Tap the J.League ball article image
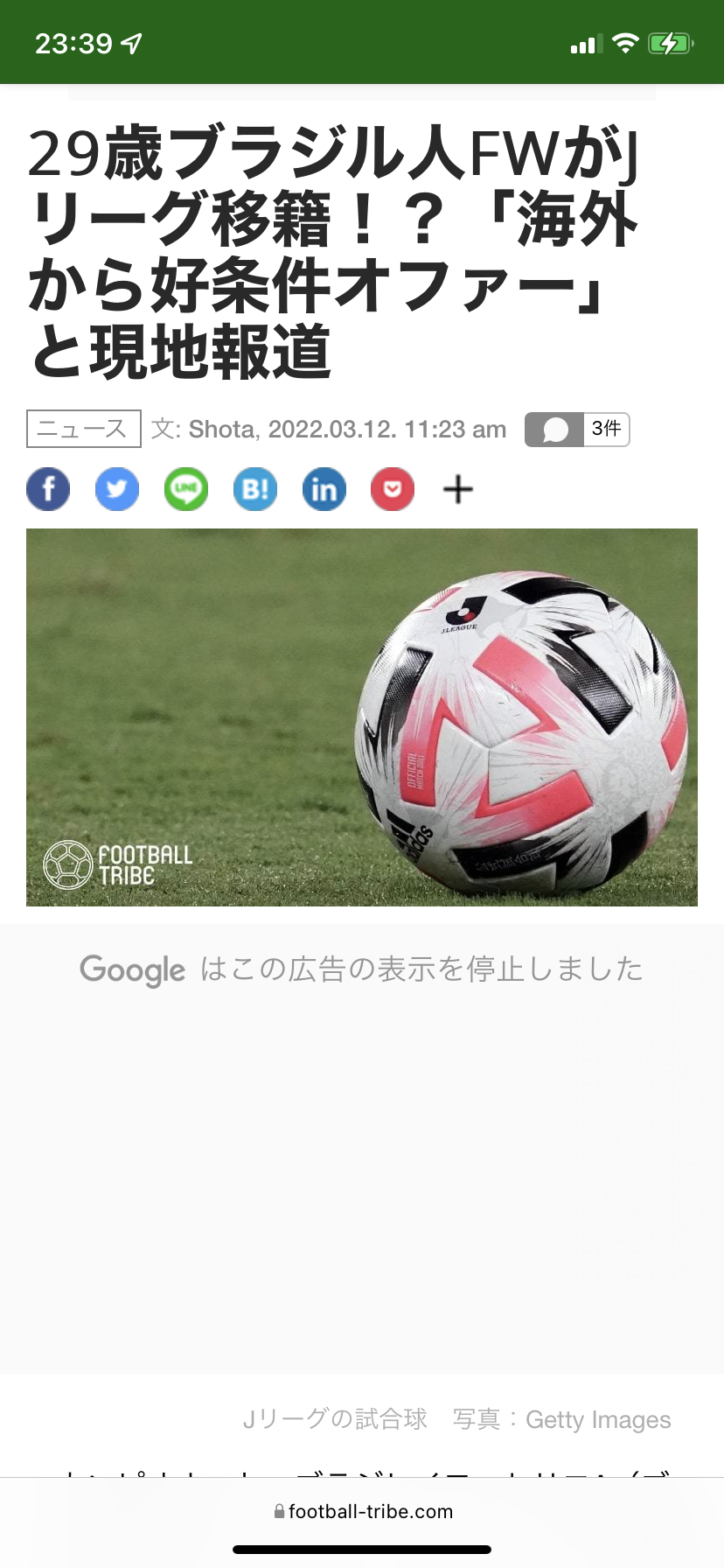Screen dimensions: 724x1568 362,717
